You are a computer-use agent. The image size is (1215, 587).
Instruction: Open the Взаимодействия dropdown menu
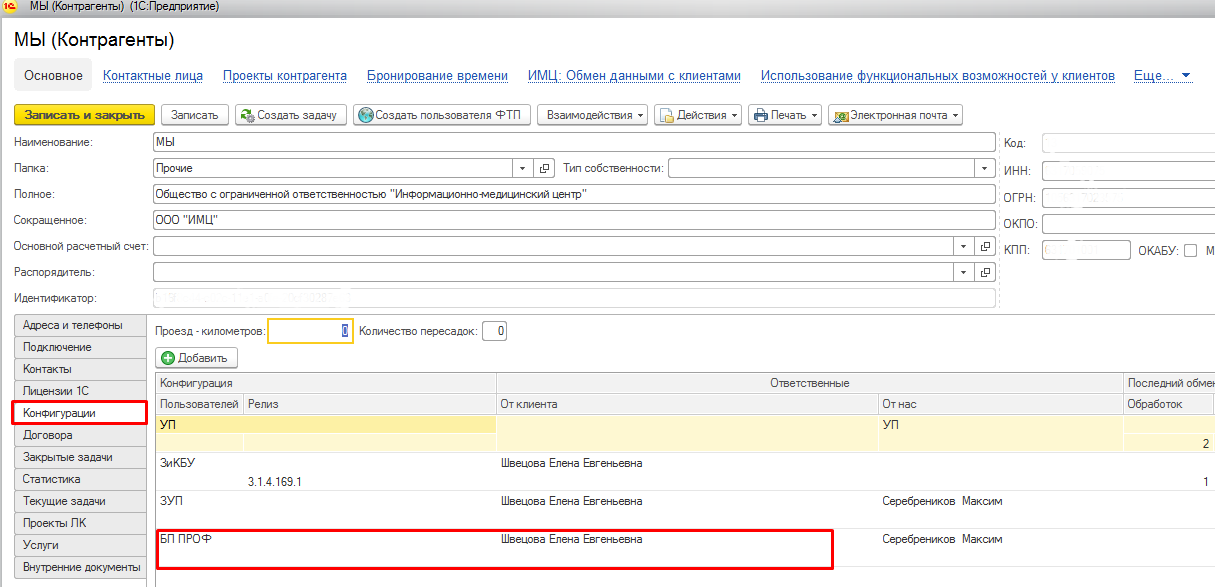[592, 115]
